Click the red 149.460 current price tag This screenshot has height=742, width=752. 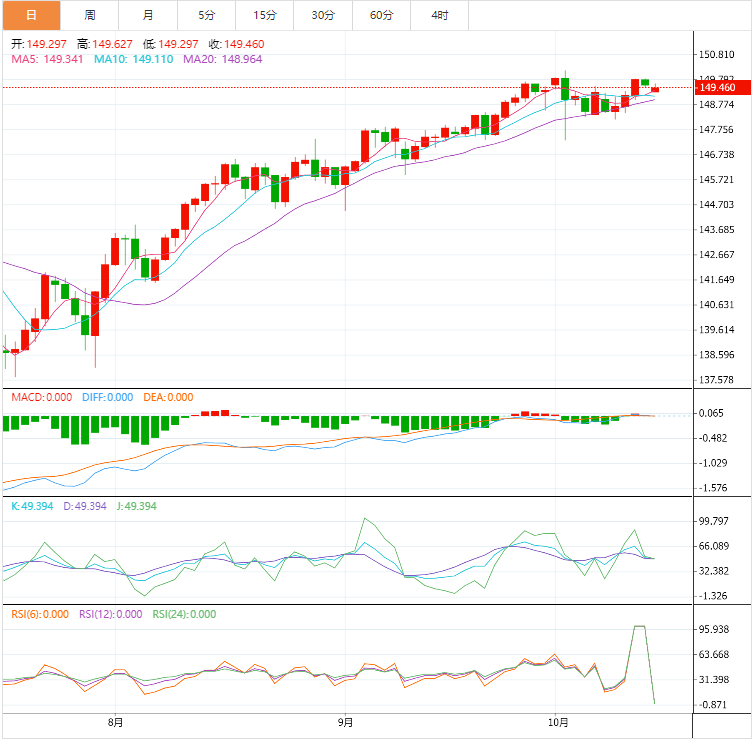pos(717,88)
